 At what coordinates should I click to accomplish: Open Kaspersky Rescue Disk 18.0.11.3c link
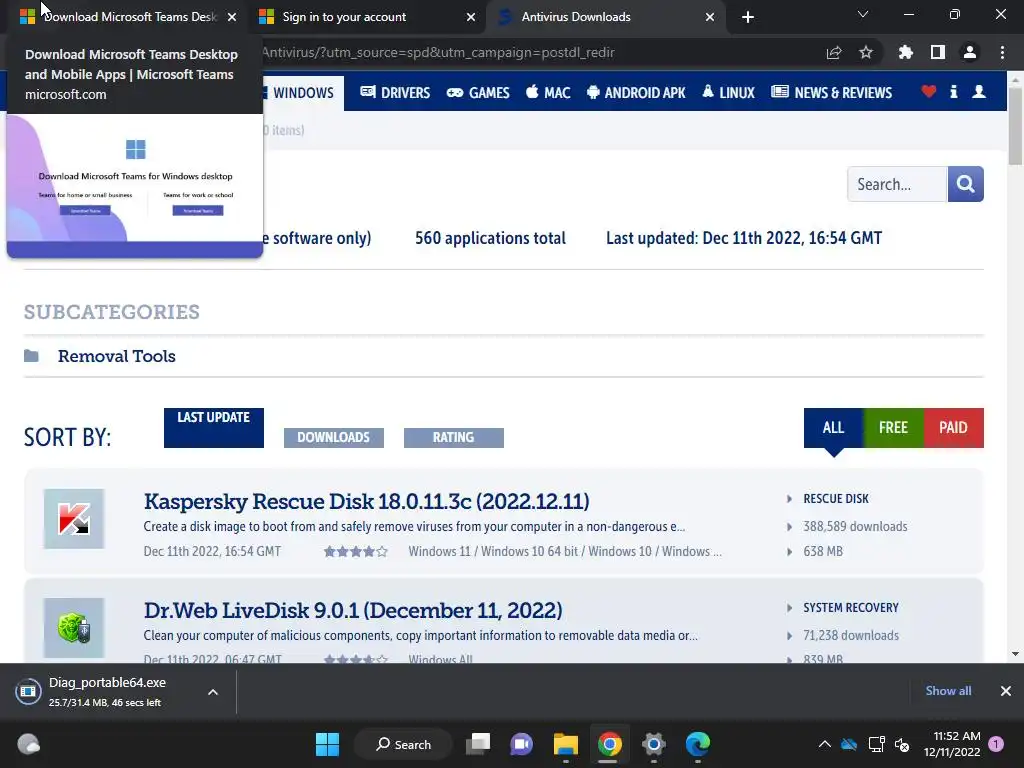click(x=366, y=502)
